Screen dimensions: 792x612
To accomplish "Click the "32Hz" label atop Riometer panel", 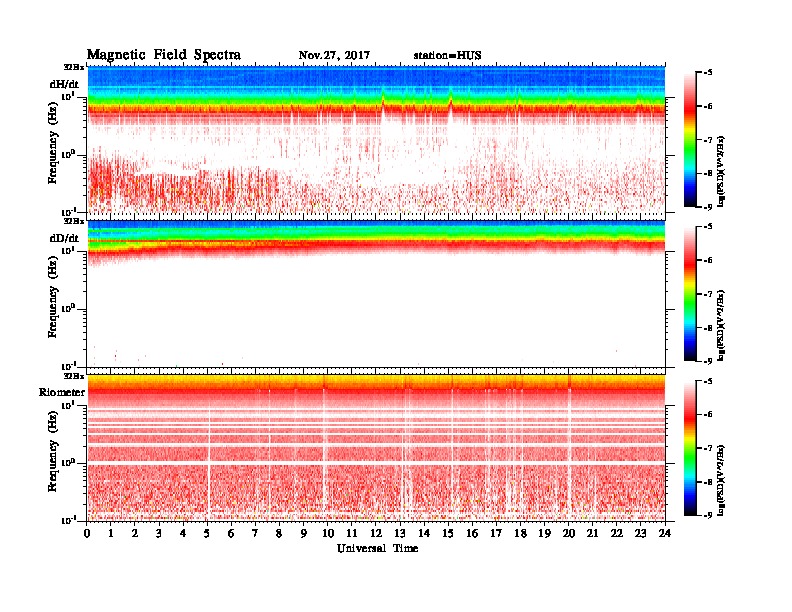I will (74, 376).
